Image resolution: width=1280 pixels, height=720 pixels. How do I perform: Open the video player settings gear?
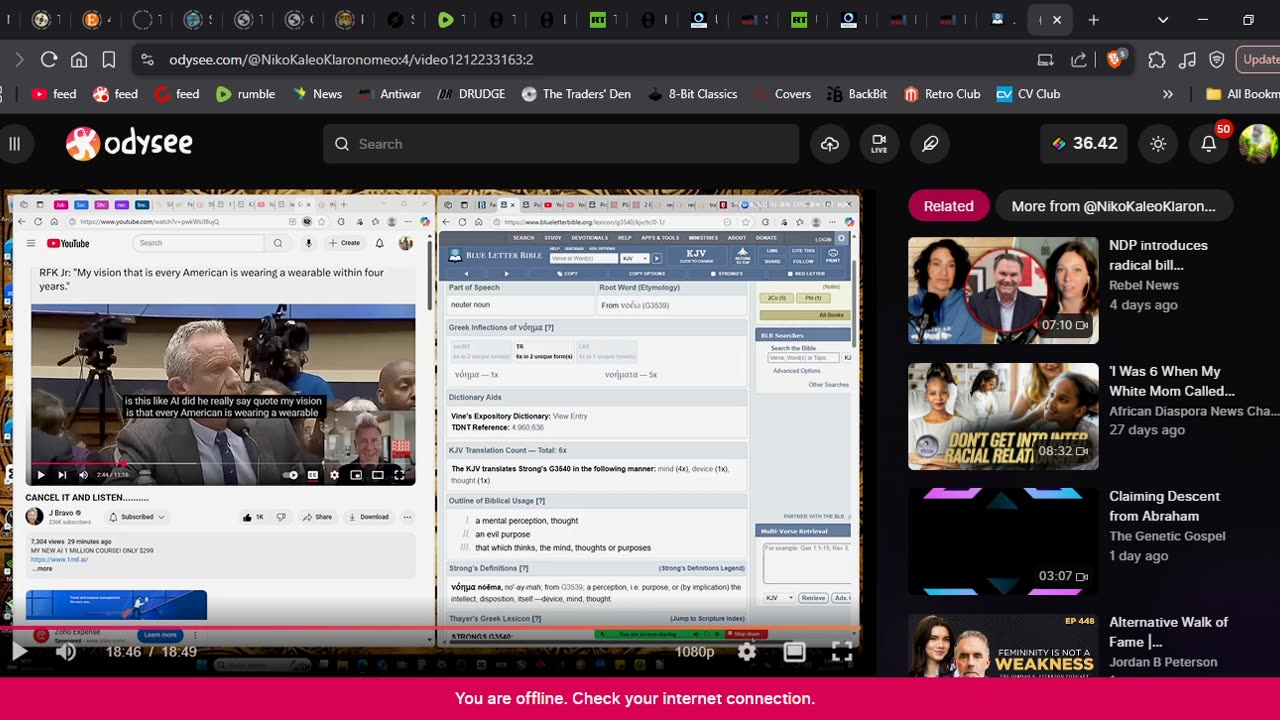pyautogui.click(x=747, y=652)
